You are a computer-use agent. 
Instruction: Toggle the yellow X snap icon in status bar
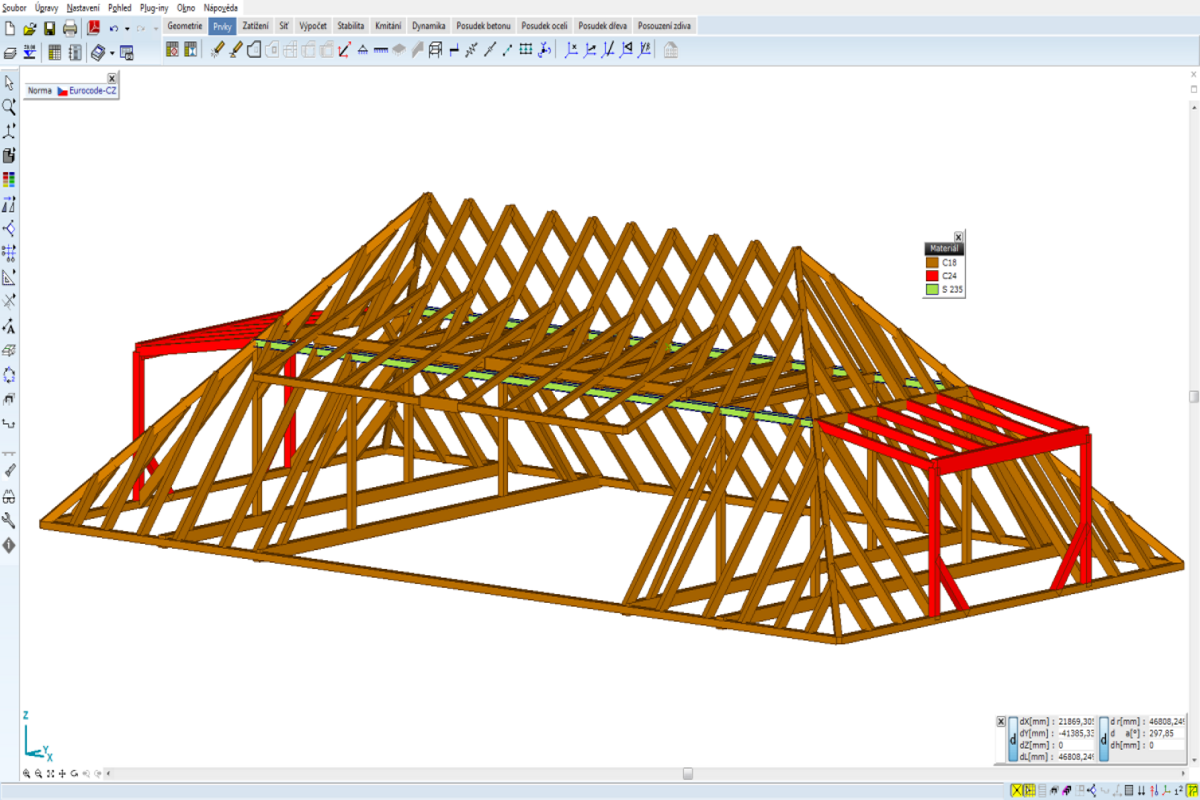pyautogui.click(x=1017, y=791)
